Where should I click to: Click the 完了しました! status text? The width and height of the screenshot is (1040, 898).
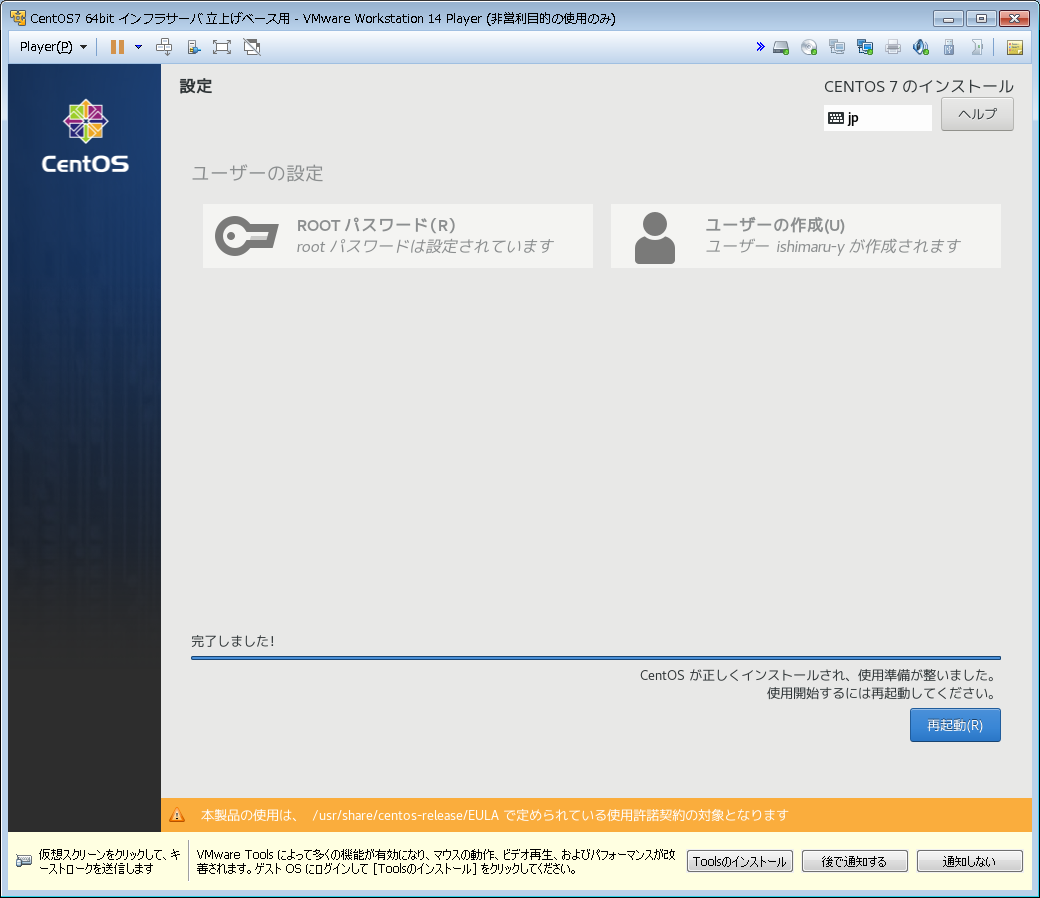(x=233, y=641)
